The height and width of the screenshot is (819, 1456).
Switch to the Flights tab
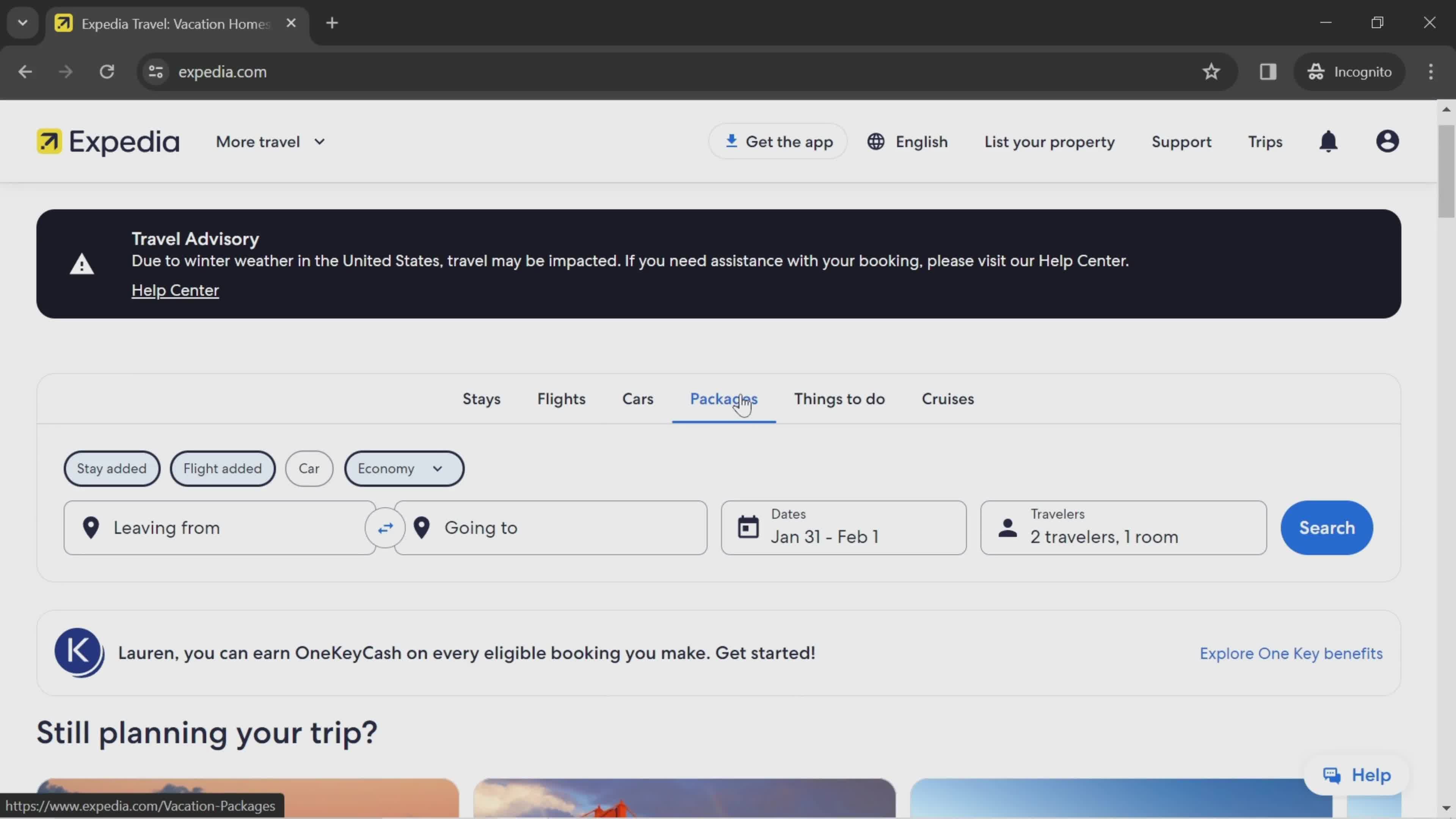pos(561,399)
